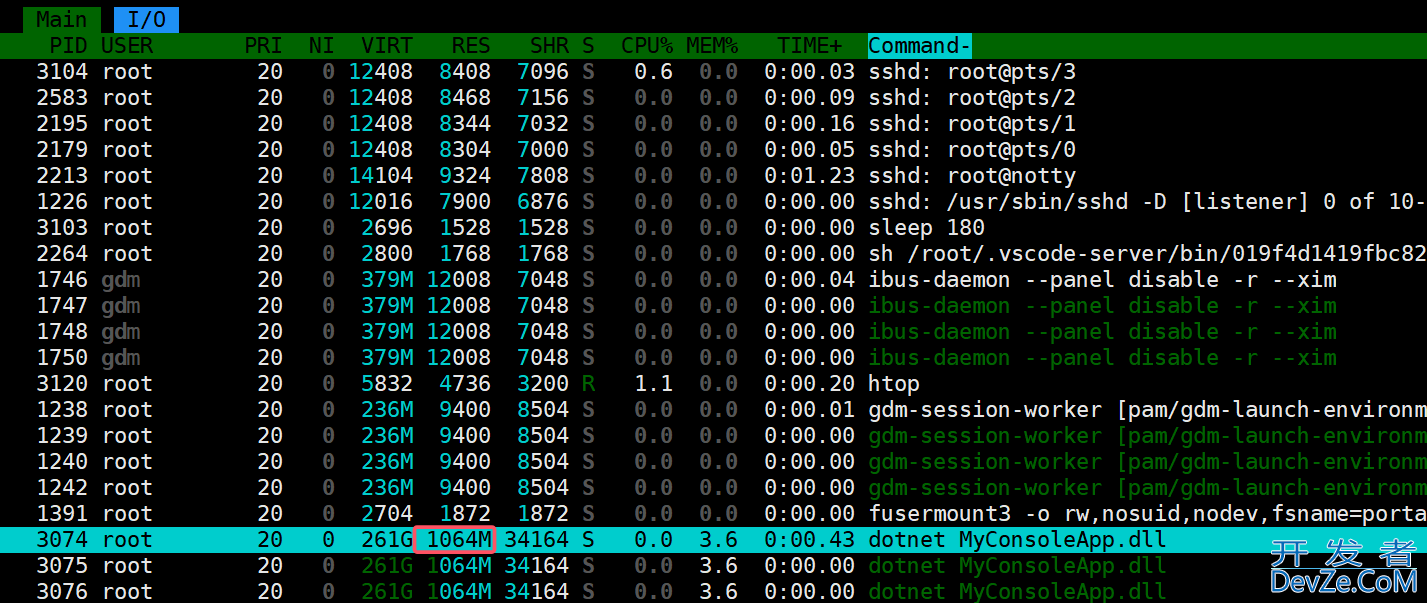The height and width of the screenshot is (603, 1427).
Task: Click the 5832 VIRT value of htop
Action: click(x=387, y=384)
